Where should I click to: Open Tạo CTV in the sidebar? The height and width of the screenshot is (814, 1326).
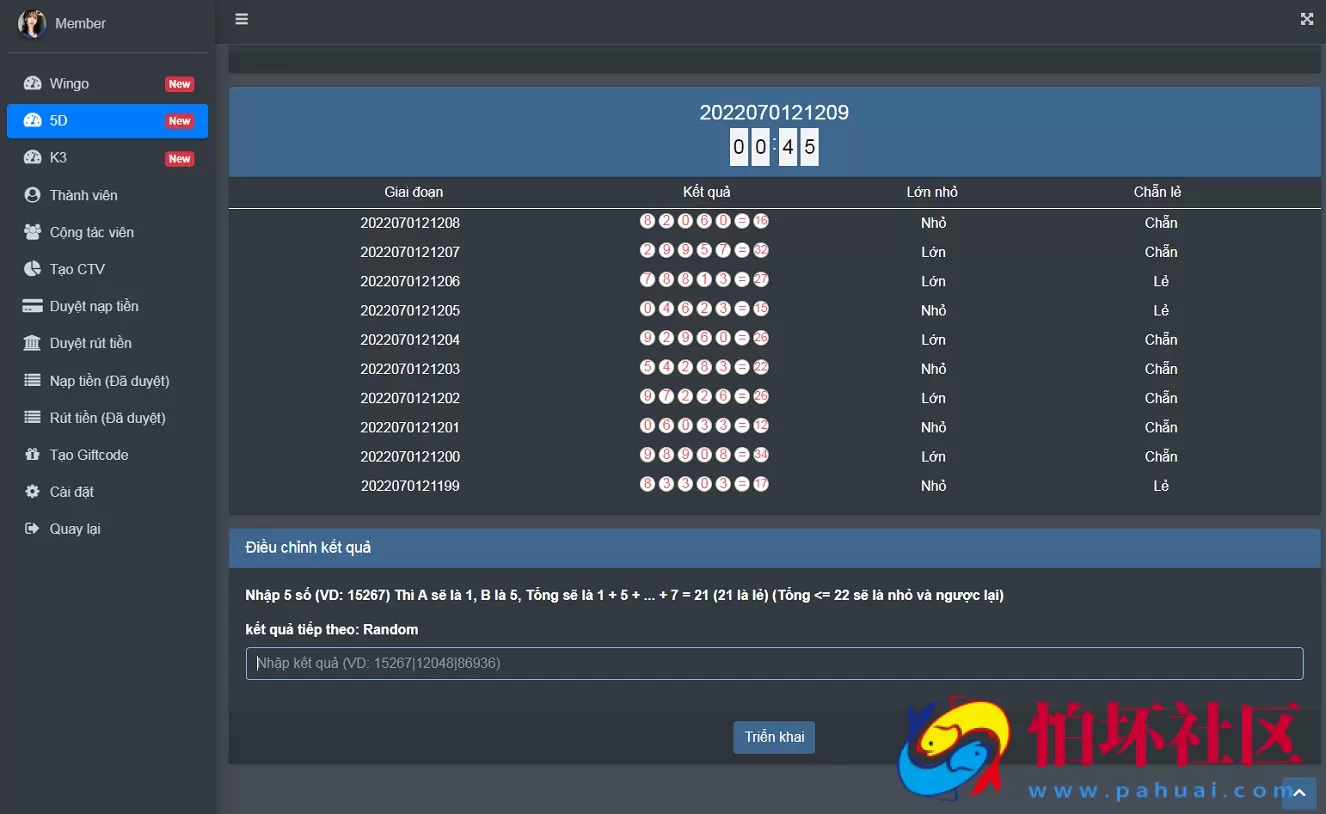coord(77,269)
